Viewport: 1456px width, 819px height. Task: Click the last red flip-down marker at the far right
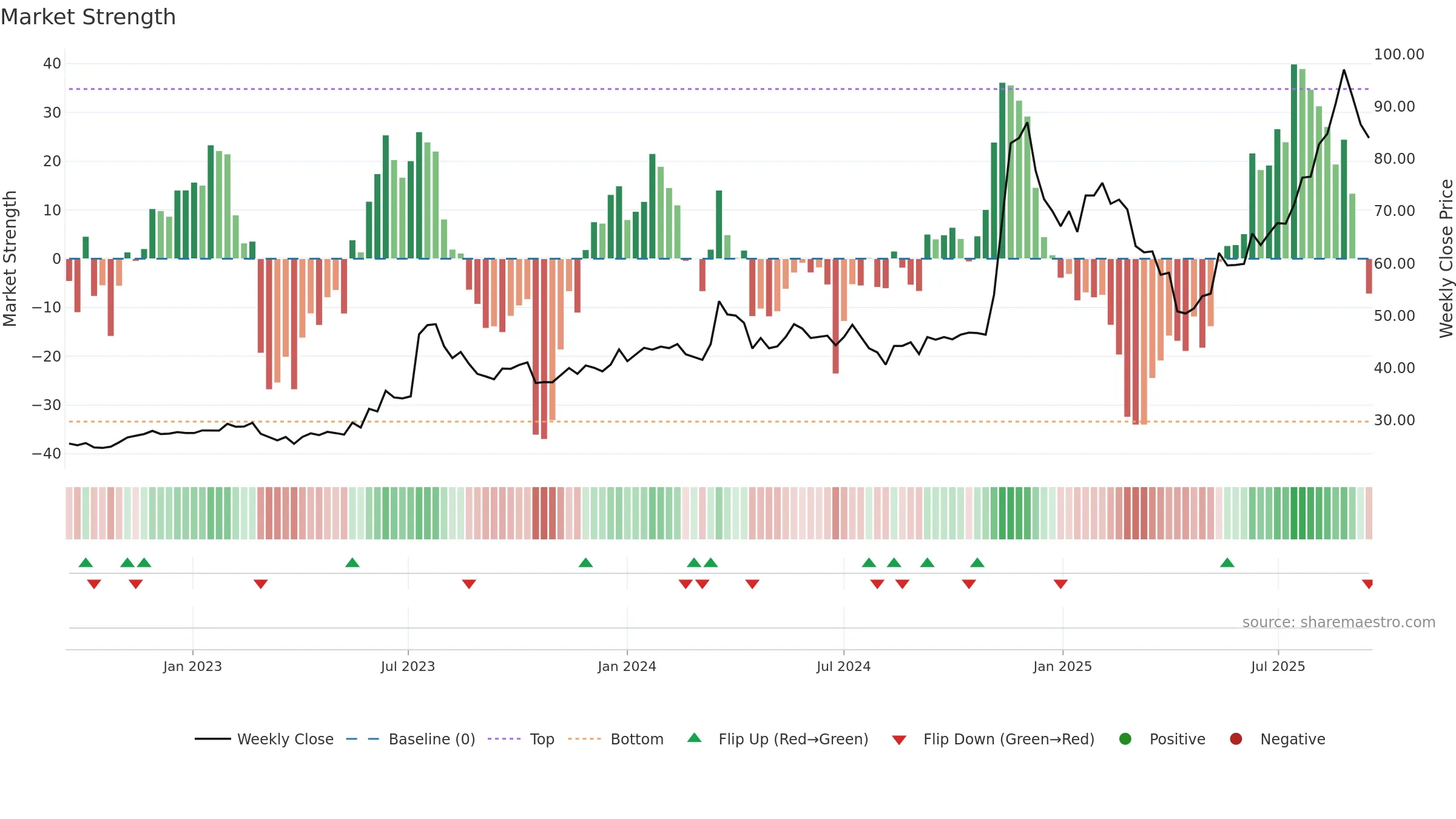click(x=1367, y=584)
